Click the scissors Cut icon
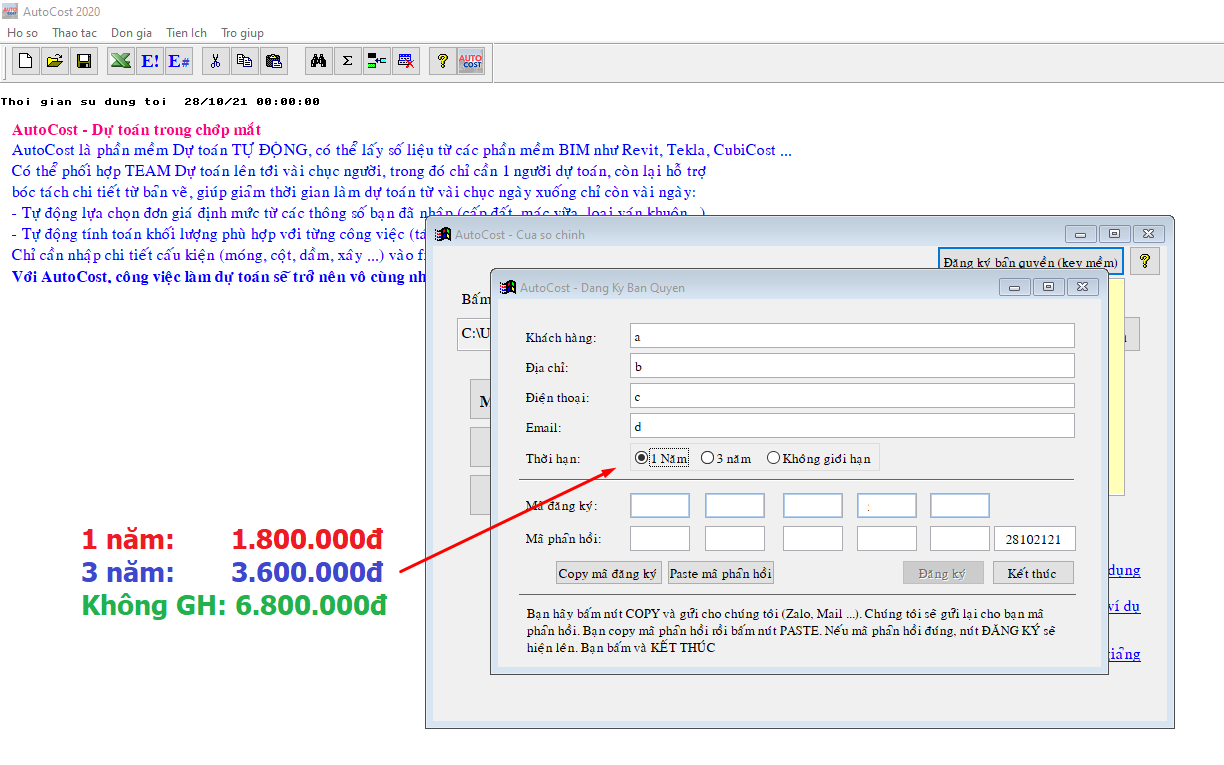The height and width of the screenshot is (765, 1224). pos(215,61)
